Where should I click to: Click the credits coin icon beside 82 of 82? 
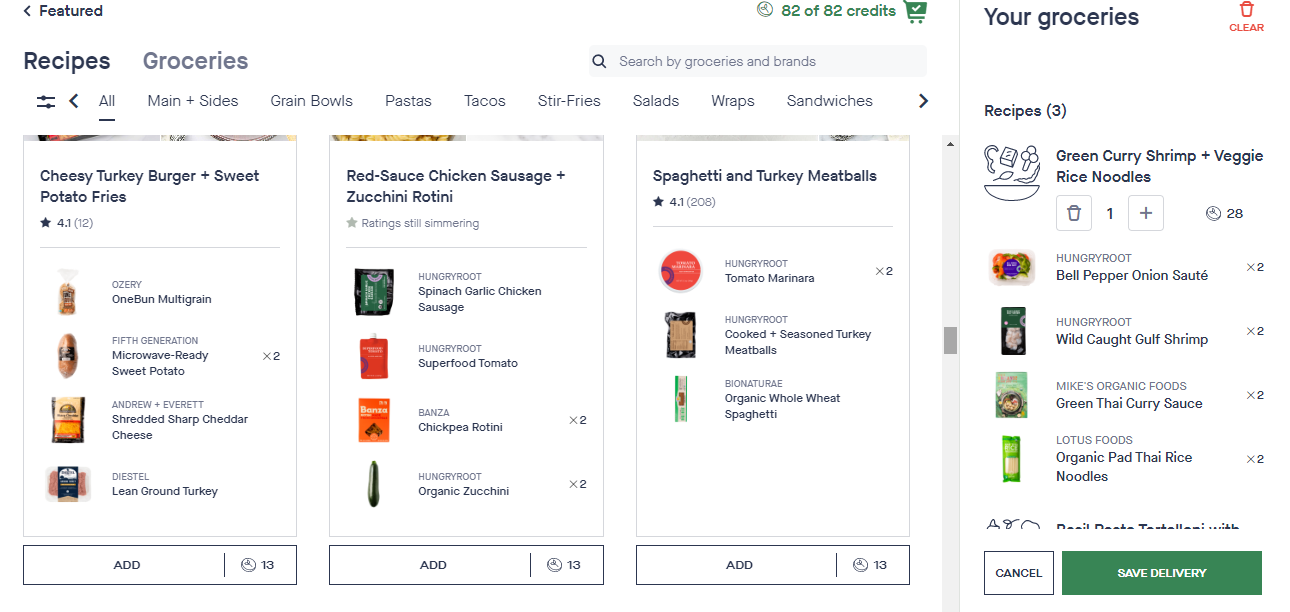765,10
